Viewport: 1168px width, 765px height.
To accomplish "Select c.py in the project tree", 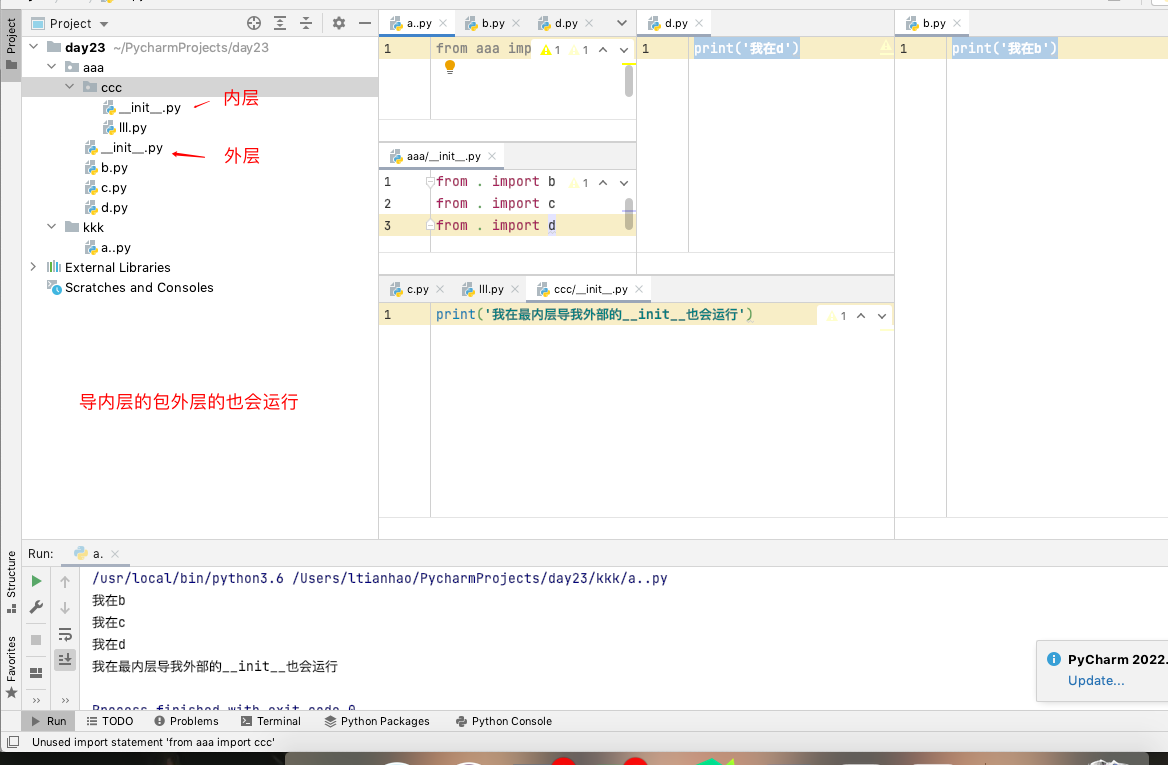I will [x=106, y=188].
